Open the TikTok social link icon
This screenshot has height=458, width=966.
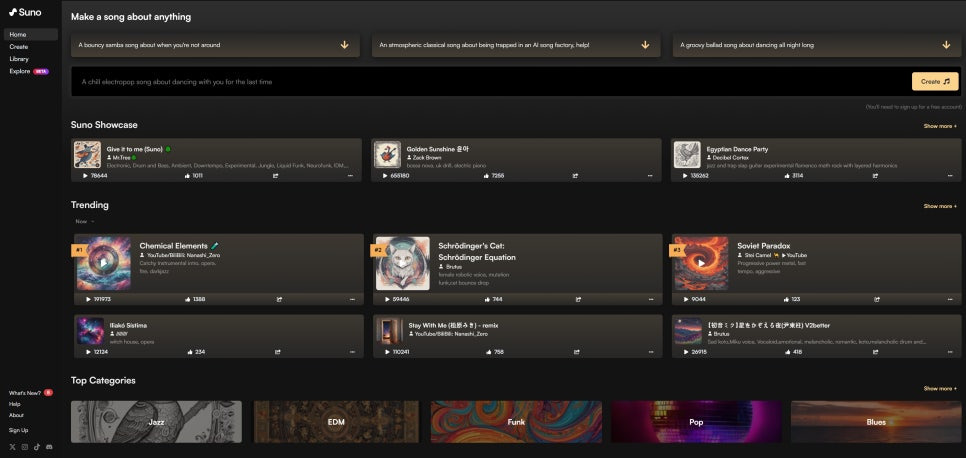coord(37,447)
